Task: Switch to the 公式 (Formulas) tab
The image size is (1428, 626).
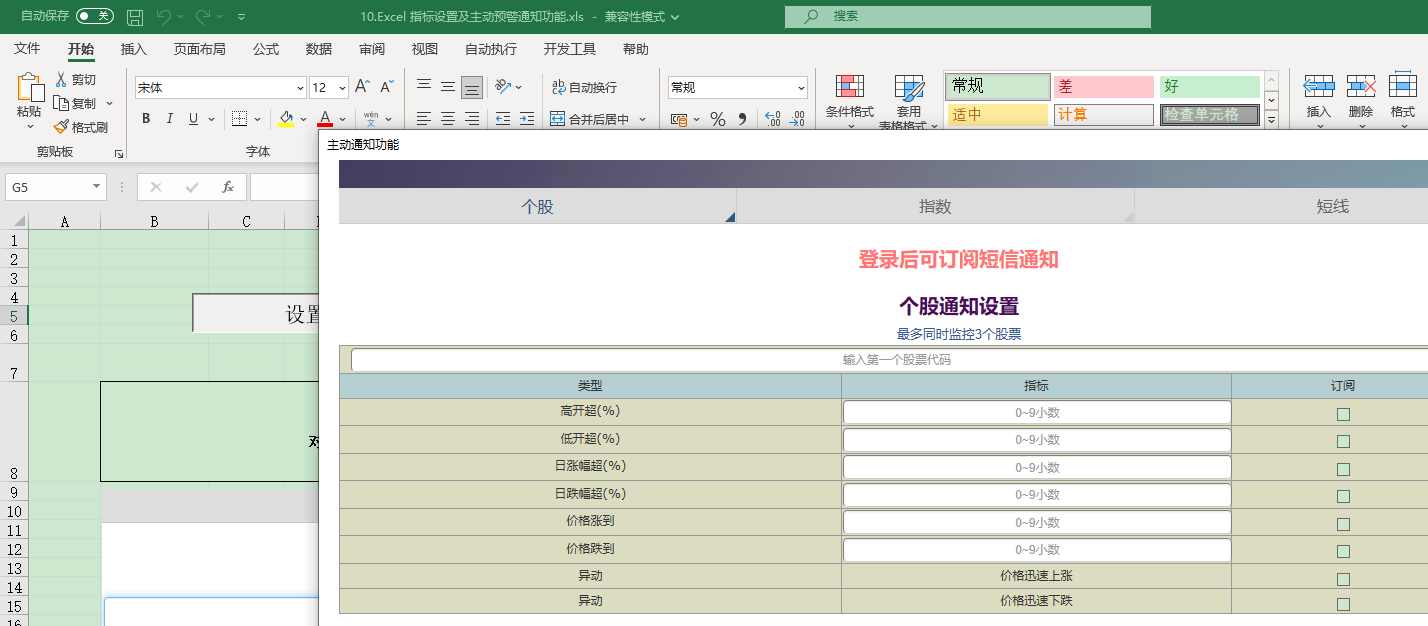Action: tap(266, 49)
